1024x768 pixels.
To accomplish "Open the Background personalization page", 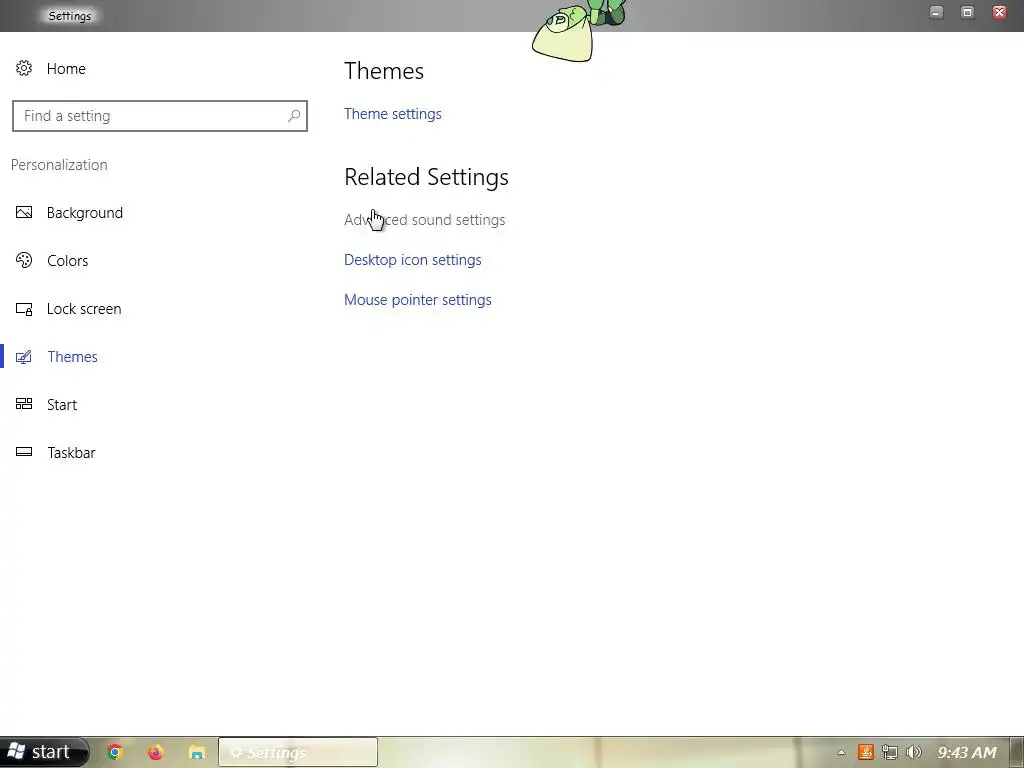I will [85, 213].
